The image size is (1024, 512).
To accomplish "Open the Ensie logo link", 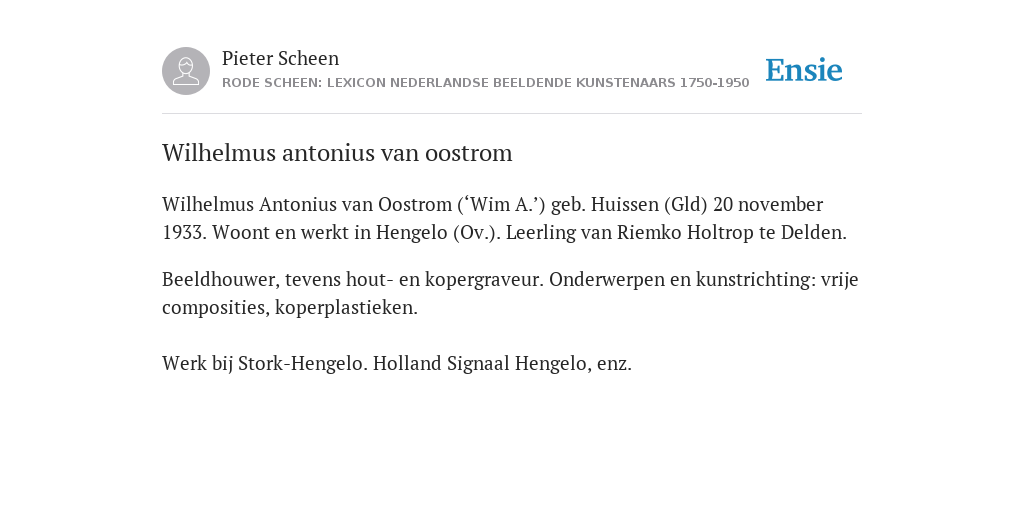I will [804, 70].
